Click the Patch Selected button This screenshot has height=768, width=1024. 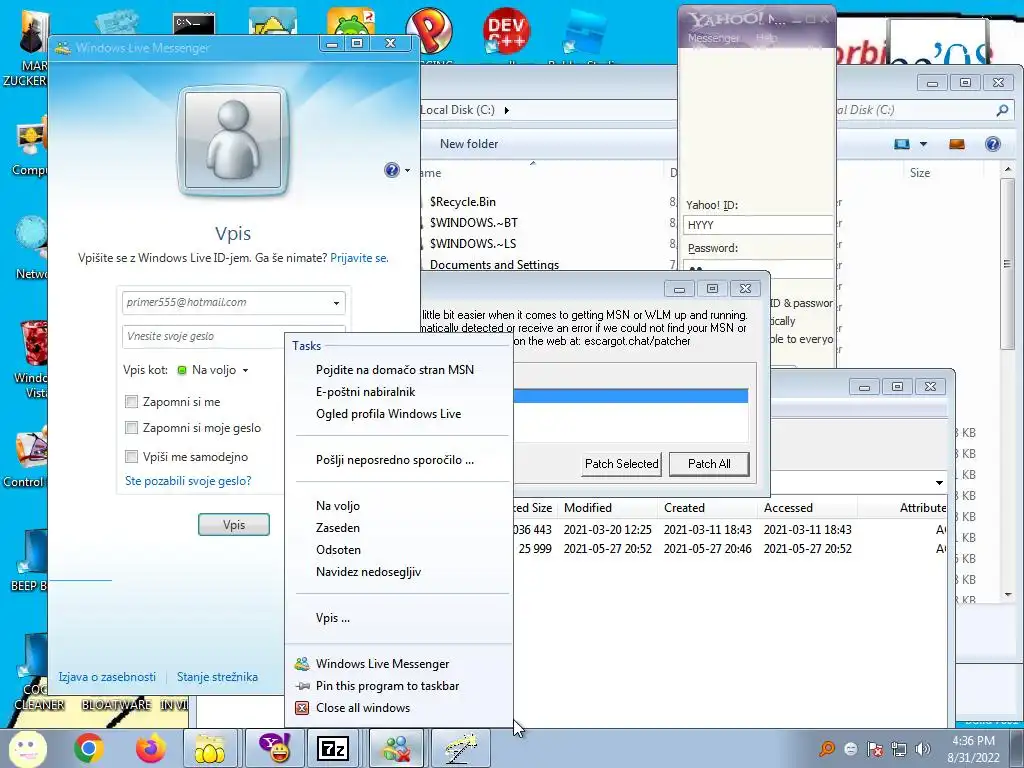[621, 464]
